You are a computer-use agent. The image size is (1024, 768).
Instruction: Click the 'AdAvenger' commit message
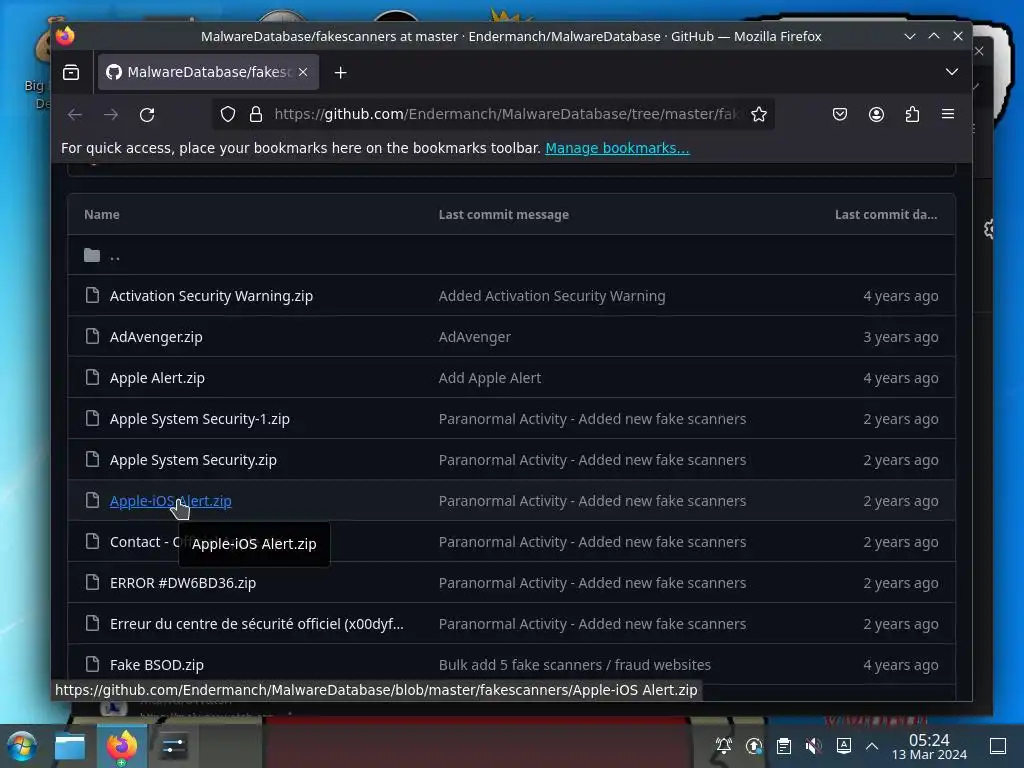[x=475, y=337]
